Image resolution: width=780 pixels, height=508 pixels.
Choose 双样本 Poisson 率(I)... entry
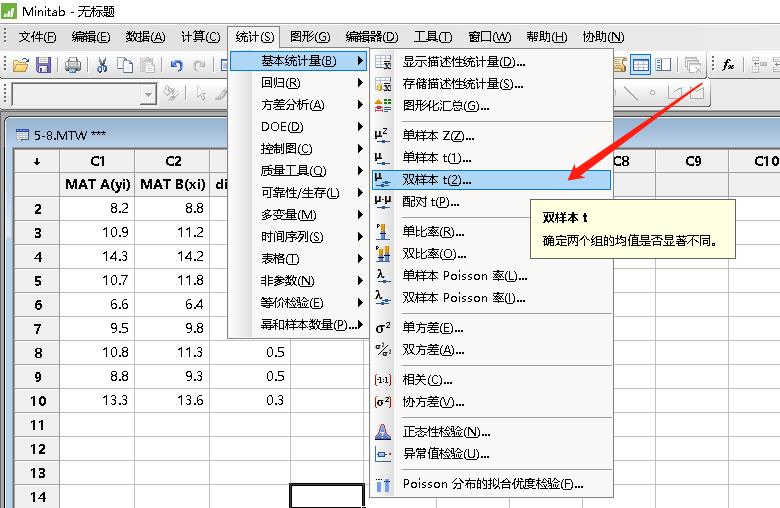click(x=491, y=298)
